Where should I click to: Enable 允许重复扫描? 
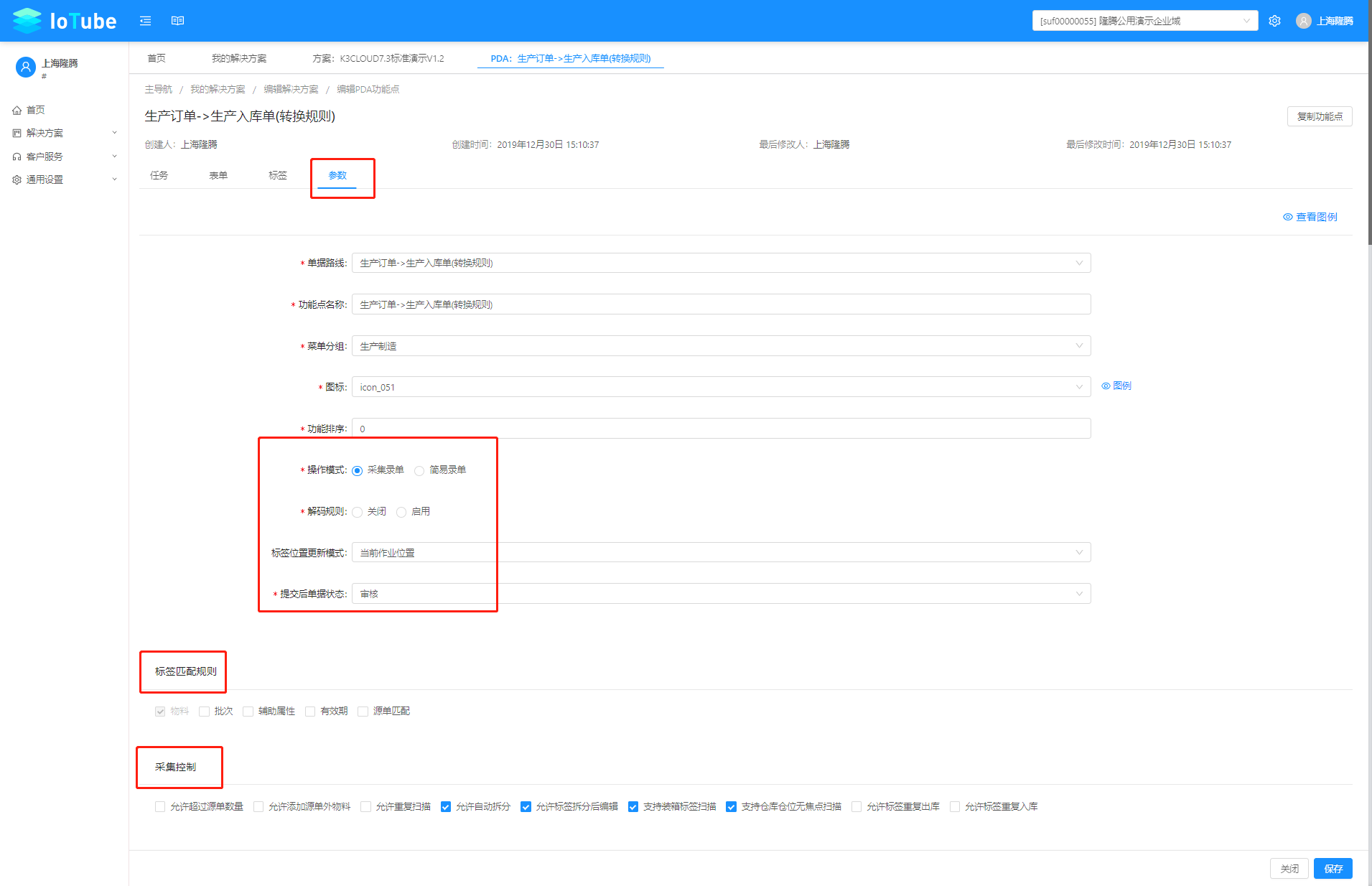pos(365,807)
